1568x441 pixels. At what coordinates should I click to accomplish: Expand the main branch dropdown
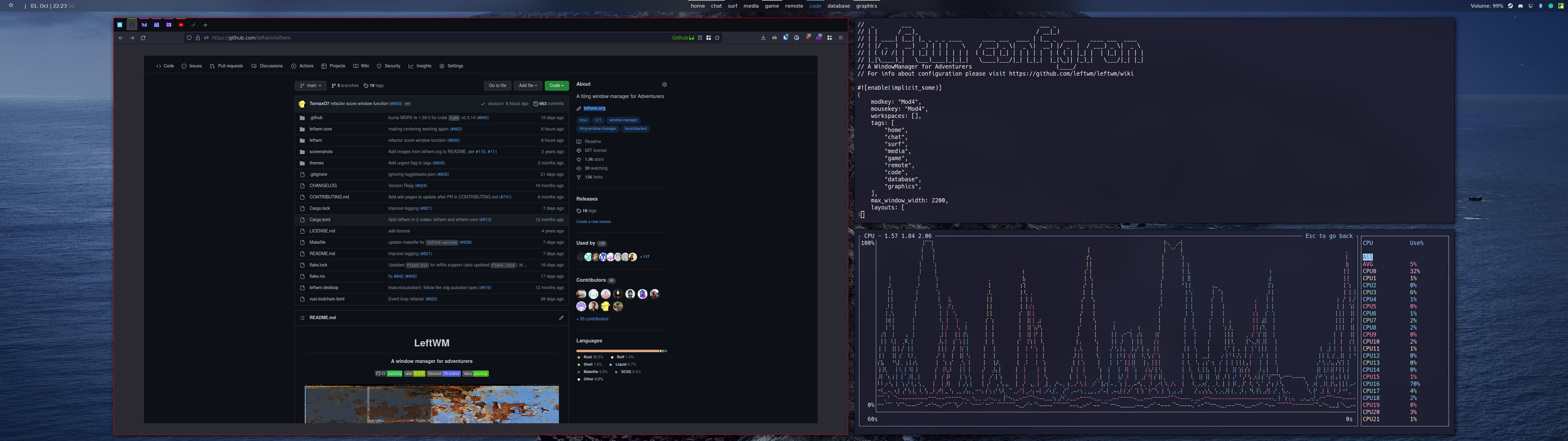tap(310, 86)
